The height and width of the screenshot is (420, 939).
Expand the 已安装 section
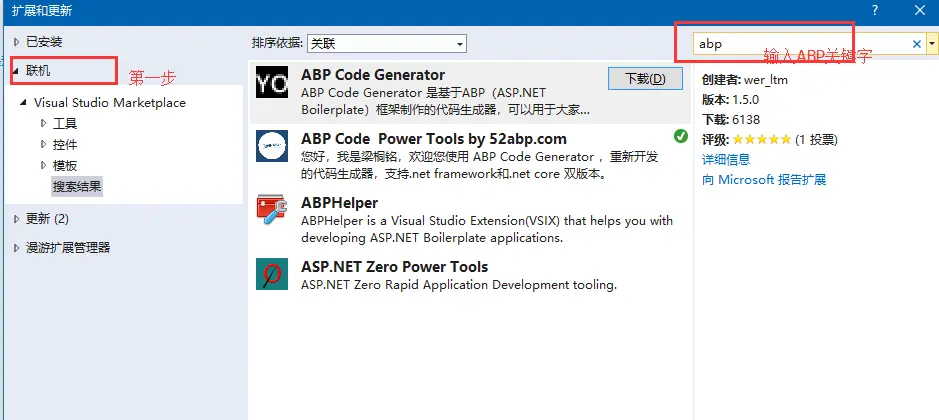(17, 42)
